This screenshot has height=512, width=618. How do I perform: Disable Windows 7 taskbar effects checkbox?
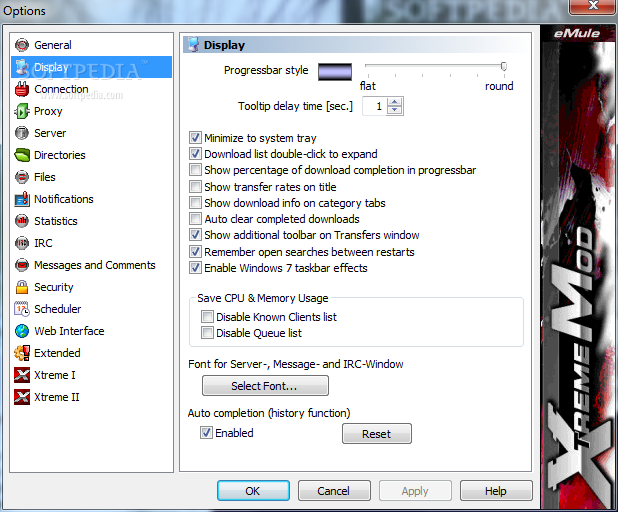coord(195,268)
